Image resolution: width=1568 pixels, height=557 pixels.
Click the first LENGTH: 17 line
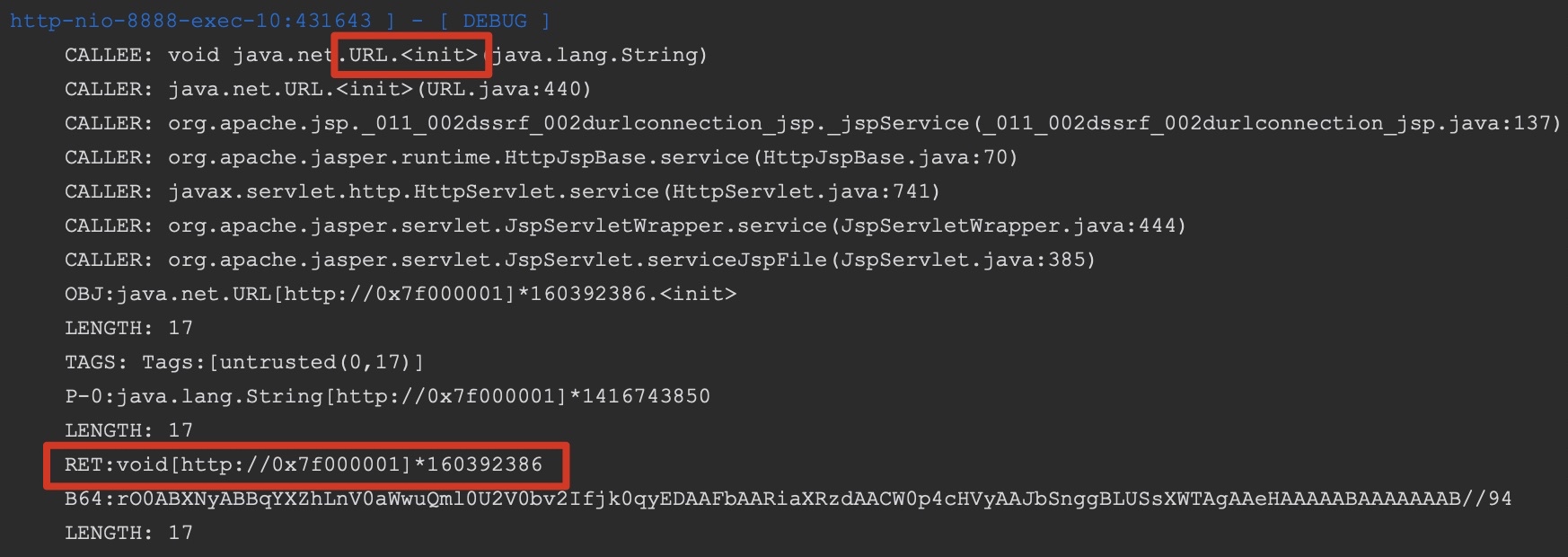tap(128, 328)
